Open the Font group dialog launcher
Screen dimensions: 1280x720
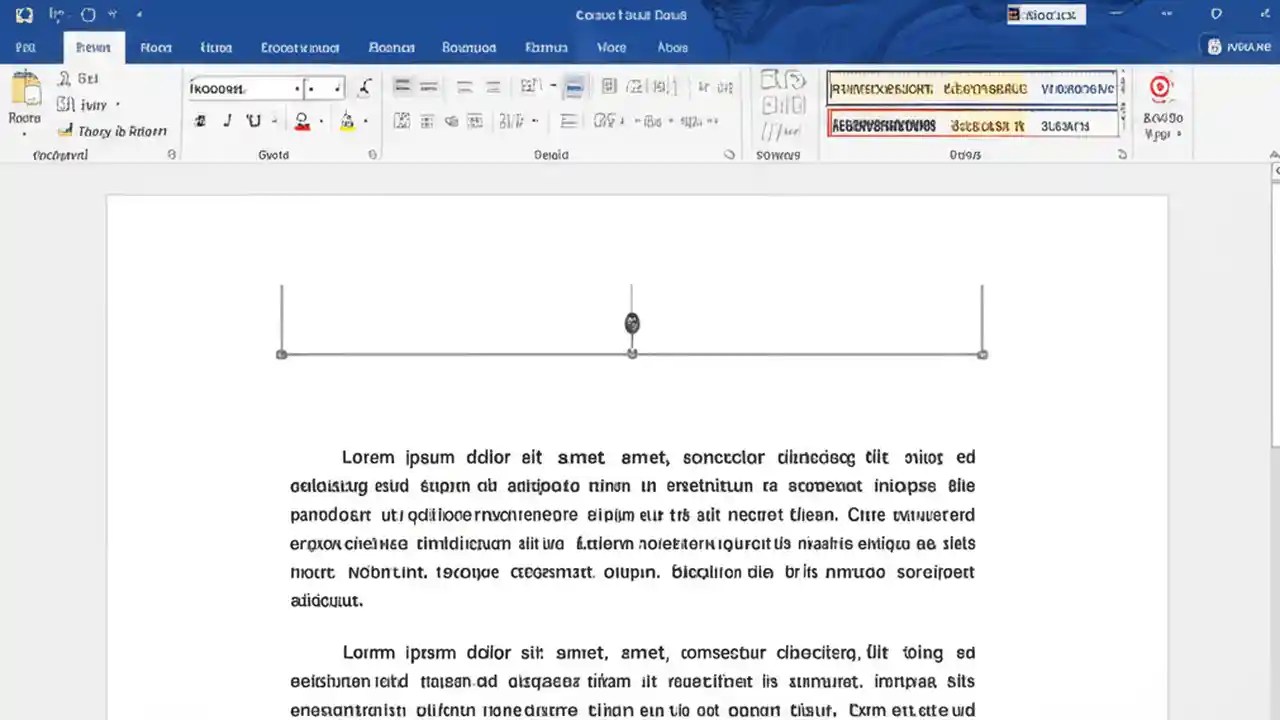point(371,155)
